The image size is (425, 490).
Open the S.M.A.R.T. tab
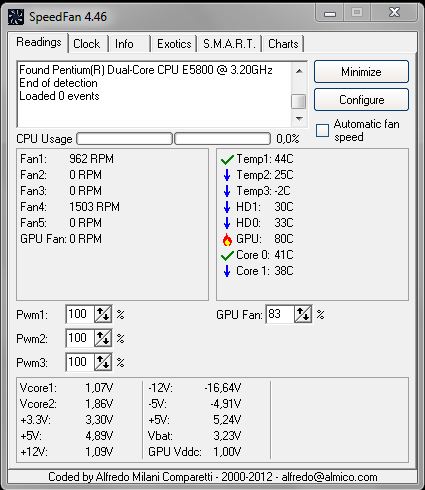tap(229, 44)
